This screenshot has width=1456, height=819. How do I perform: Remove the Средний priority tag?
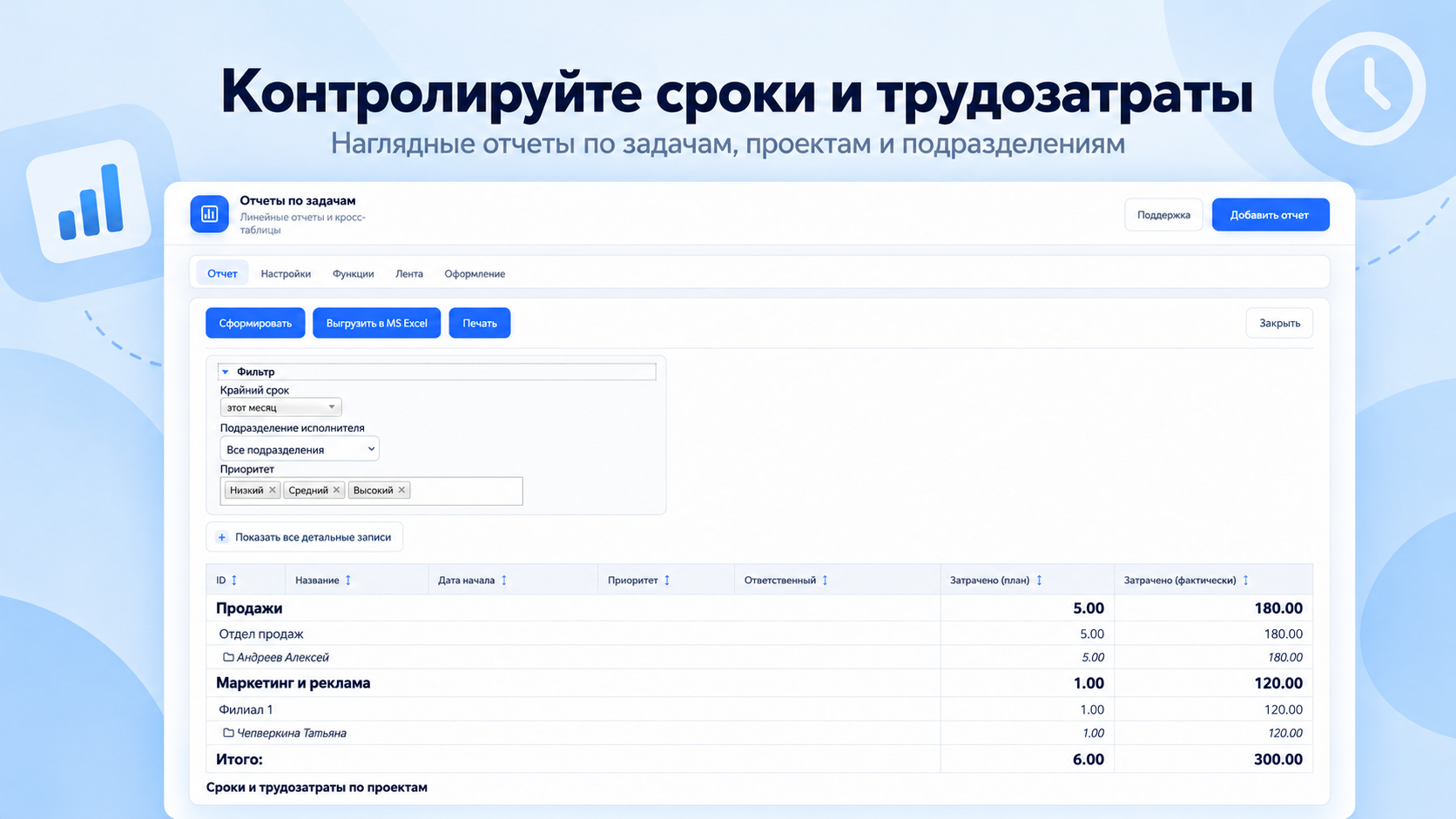[337, 490]
